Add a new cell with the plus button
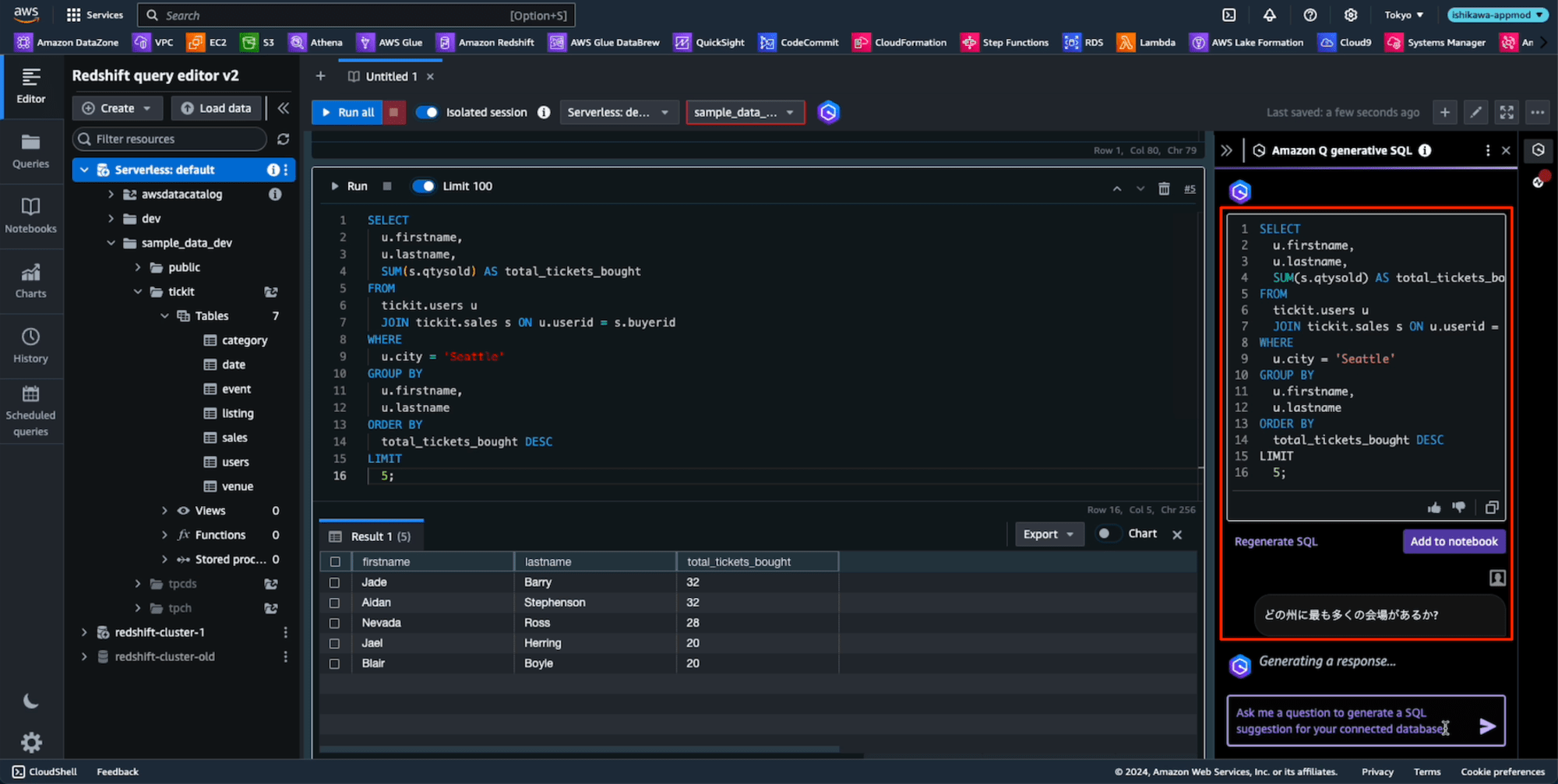 click(x=1445, y=112)
